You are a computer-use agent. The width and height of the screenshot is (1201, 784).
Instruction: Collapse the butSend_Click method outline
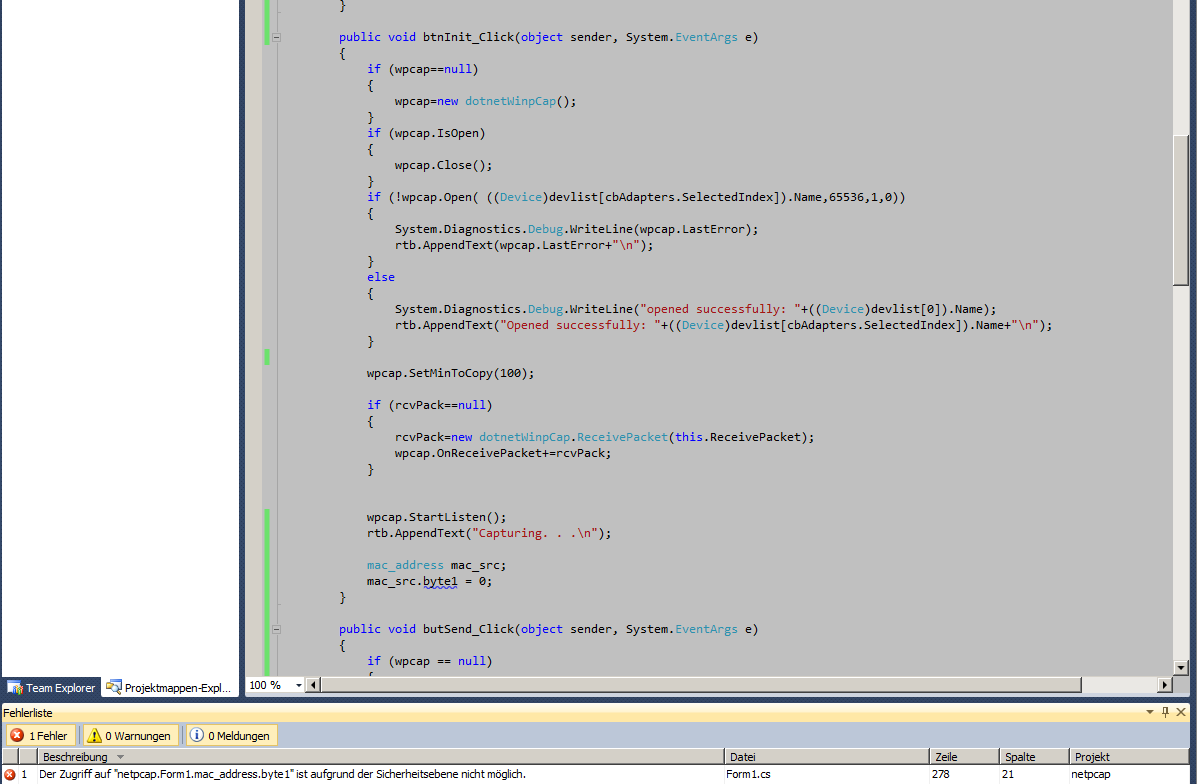point(276,629)
